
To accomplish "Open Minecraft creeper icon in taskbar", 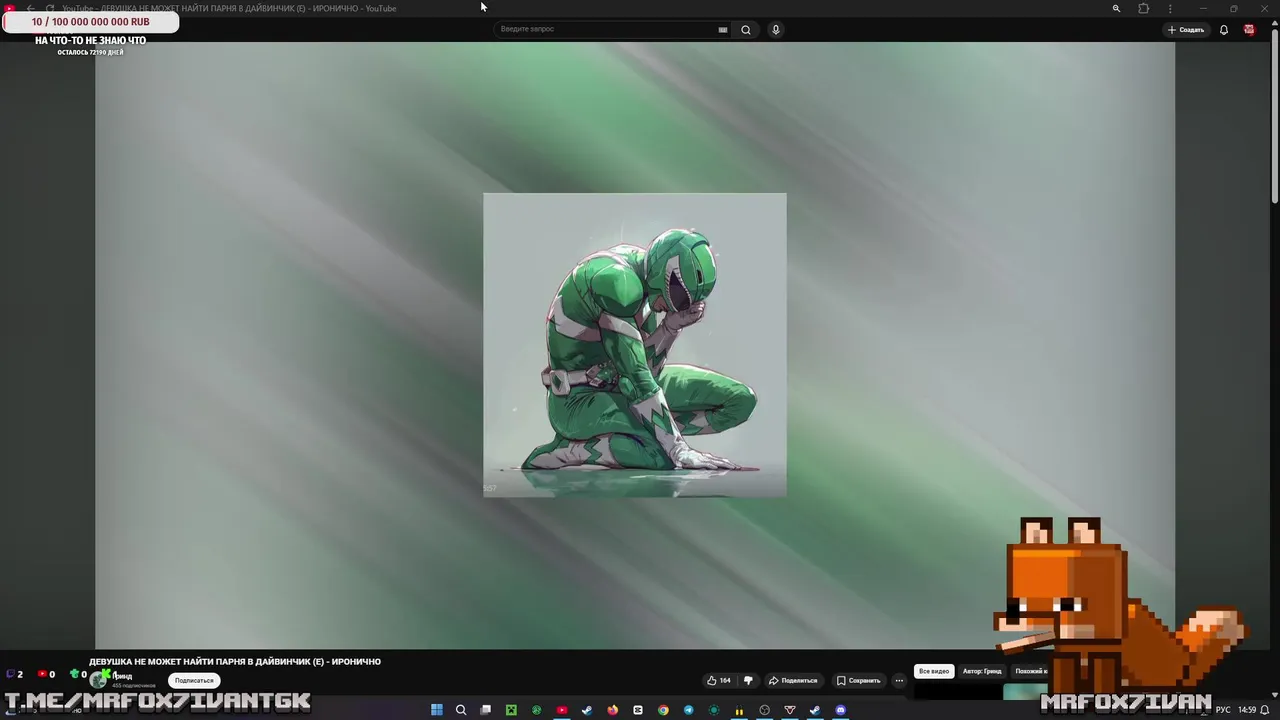I will (x=511, y=710).
